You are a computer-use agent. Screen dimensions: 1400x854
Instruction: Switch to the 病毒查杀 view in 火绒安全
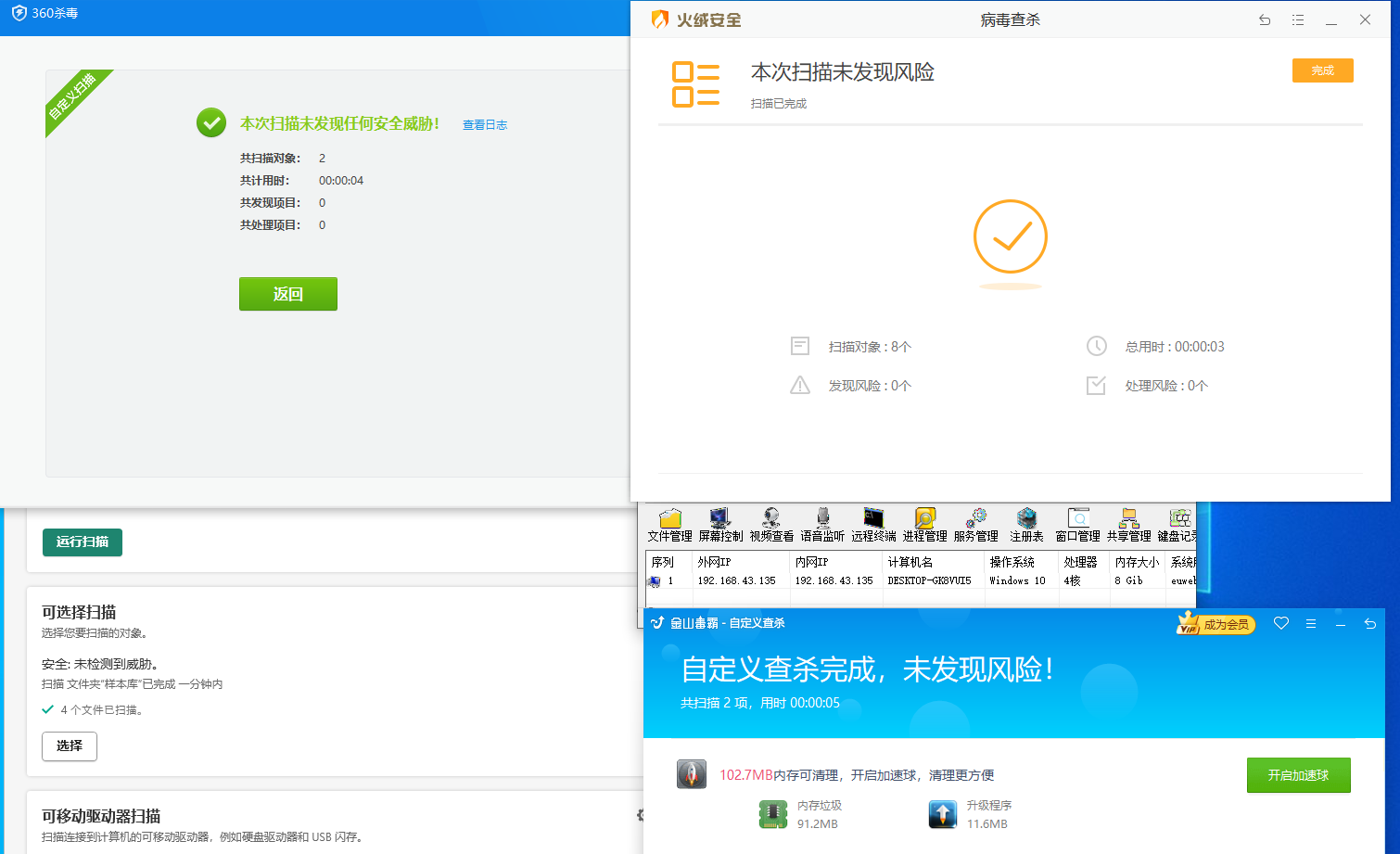point(1010,19)
